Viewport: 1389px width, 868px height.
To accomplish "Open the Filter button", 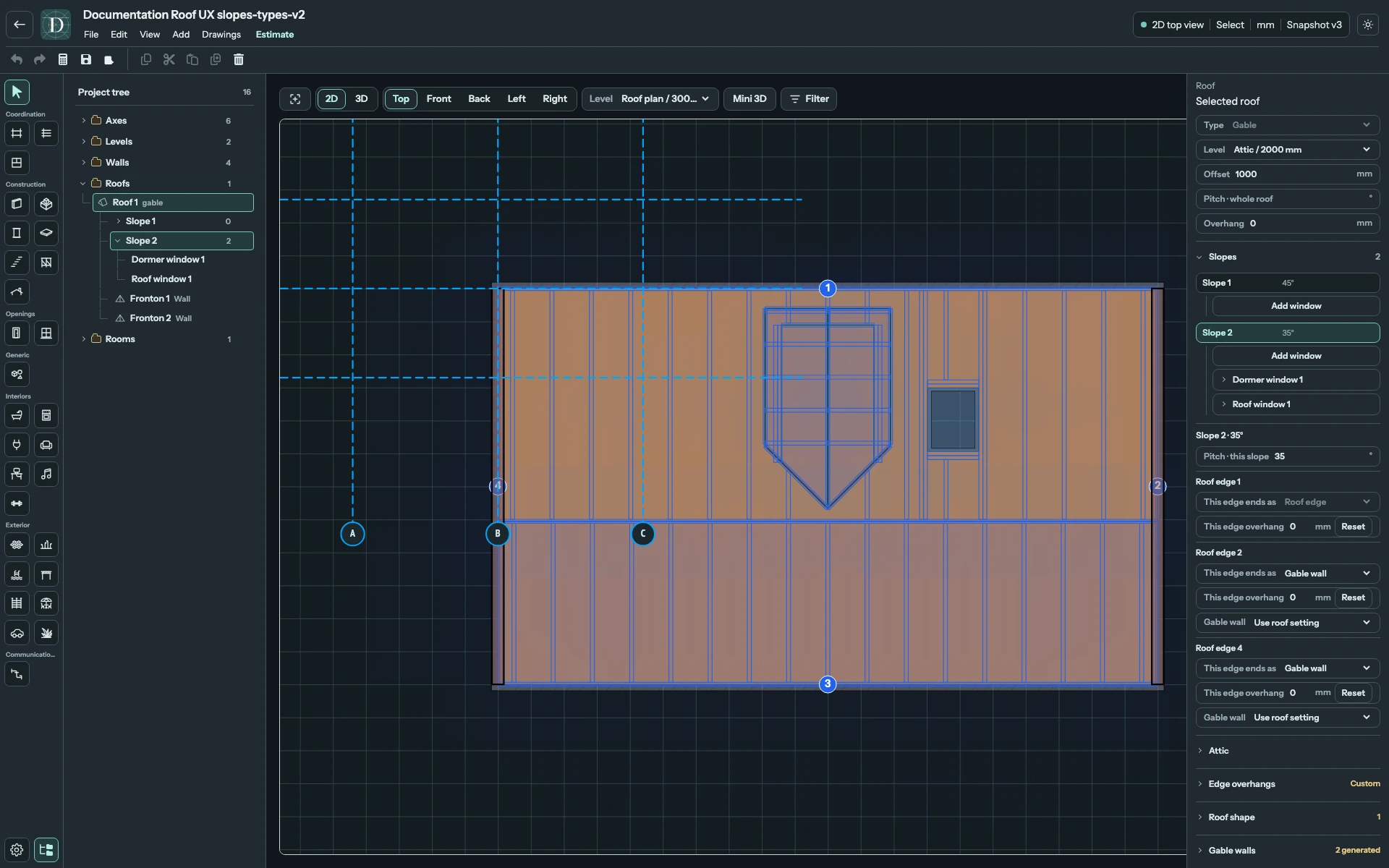I will coord(809,99).
